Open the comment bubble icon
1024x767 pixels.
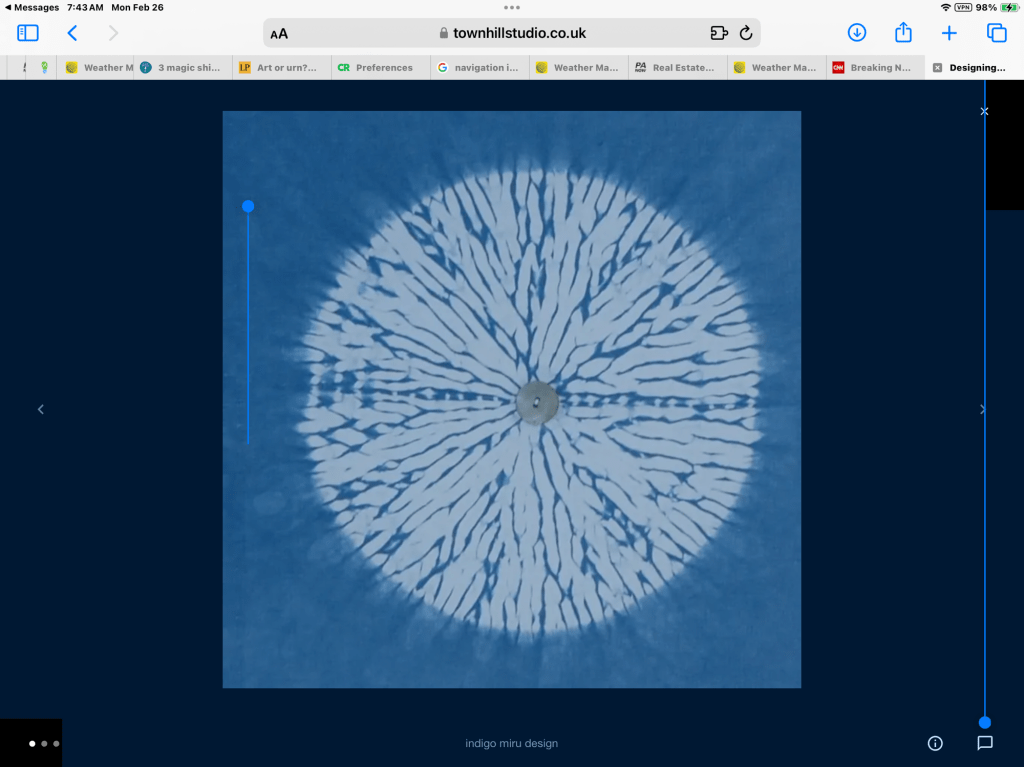pyautogui.click(x=984, y=743)
